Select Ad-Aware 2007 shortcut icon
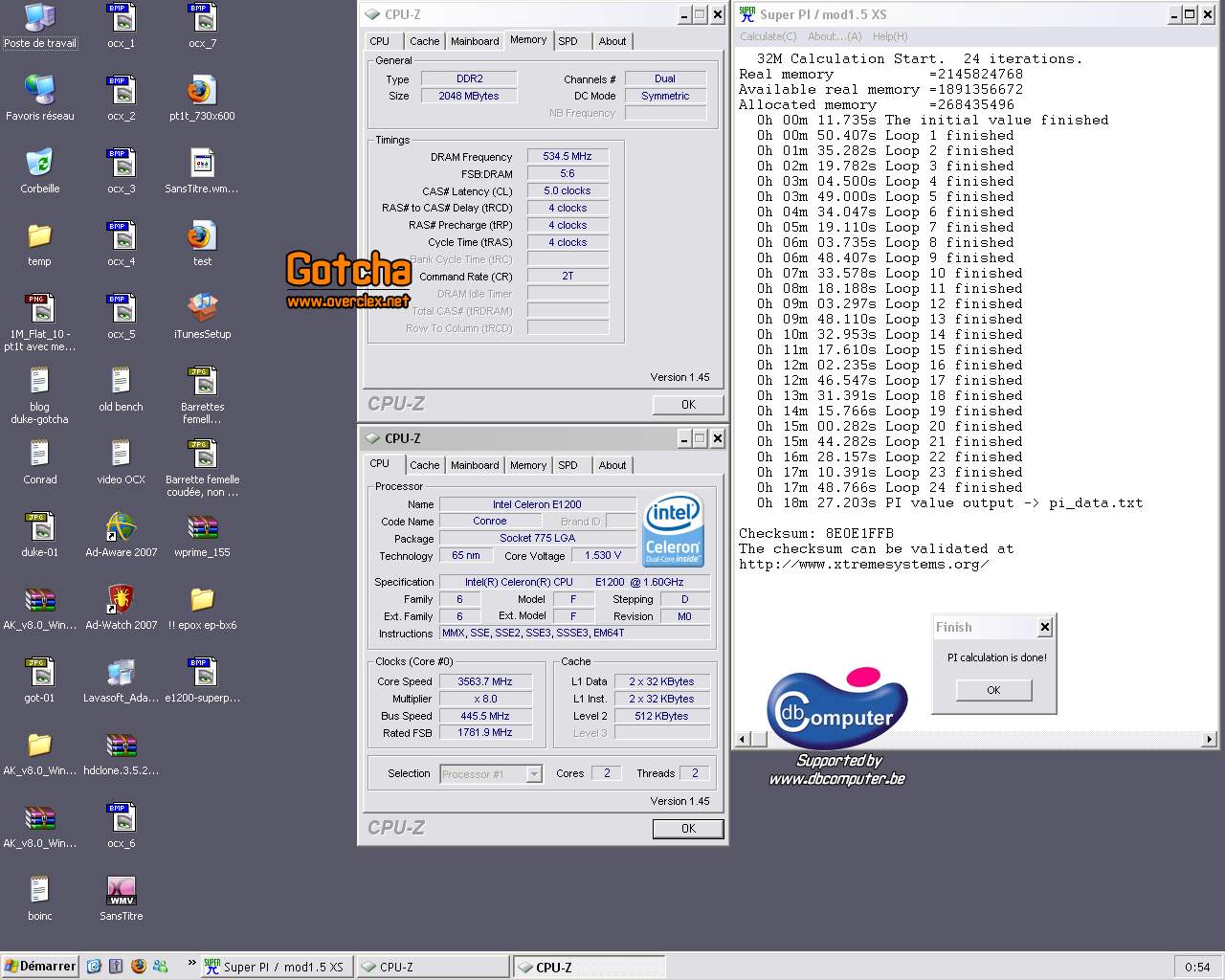This screenshot has width=1225, height=980. click(121, 535)
